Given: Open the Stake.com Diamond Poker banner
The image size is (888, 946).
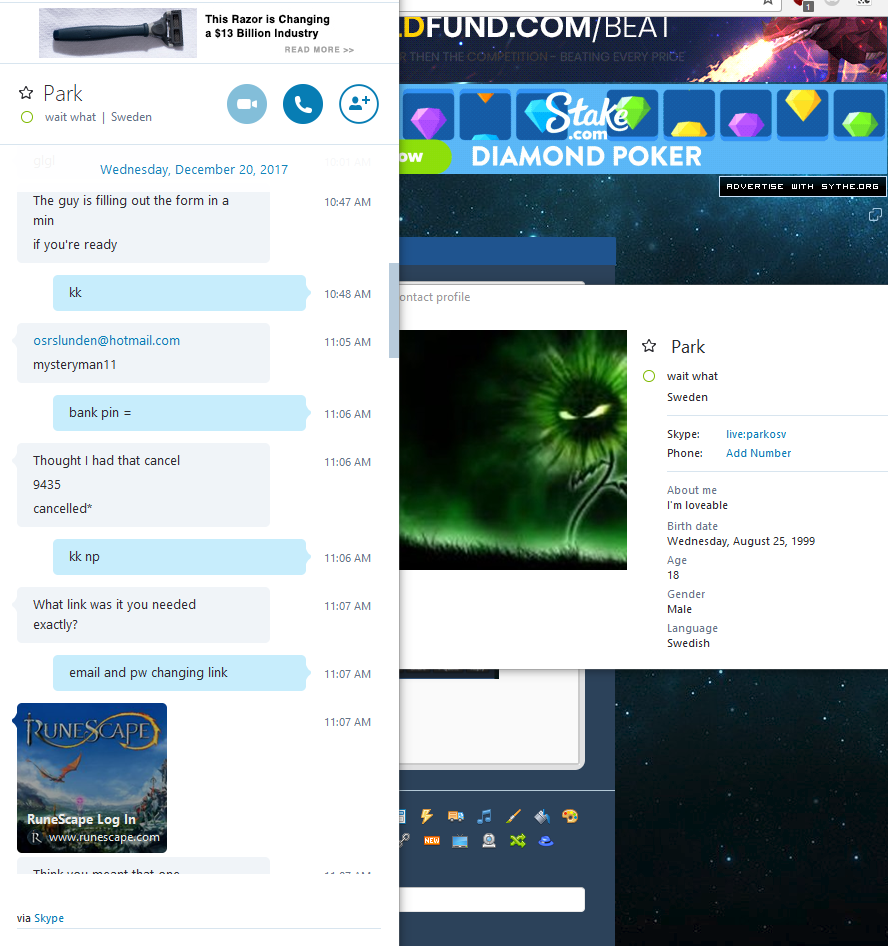Looking at the screenshot, I should [x=643, y=129].
